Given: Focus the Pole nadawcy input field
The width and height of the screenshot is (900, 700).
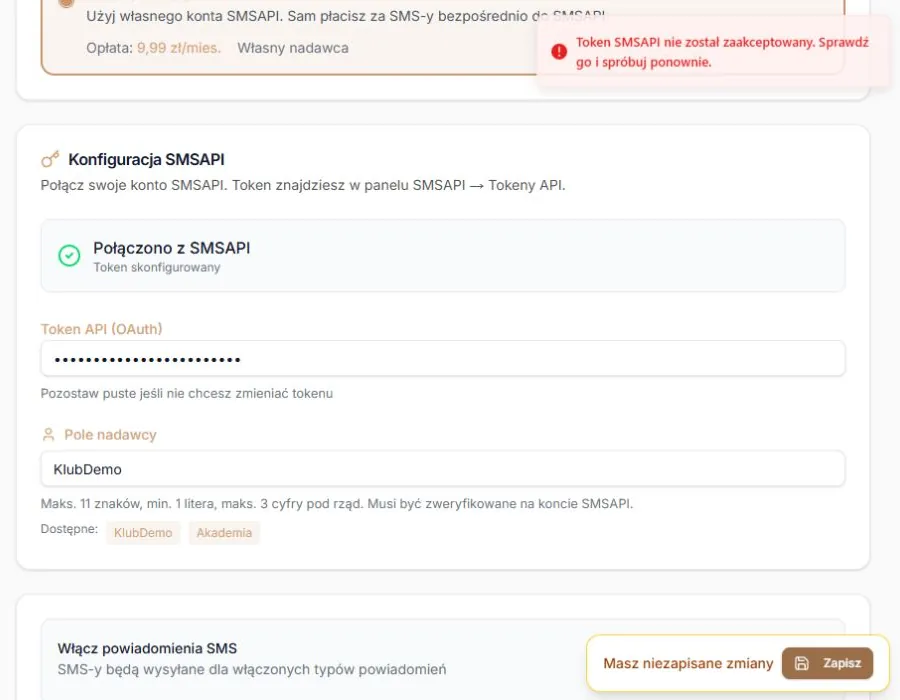Looking at the screenshot, I should click(443, 469).
